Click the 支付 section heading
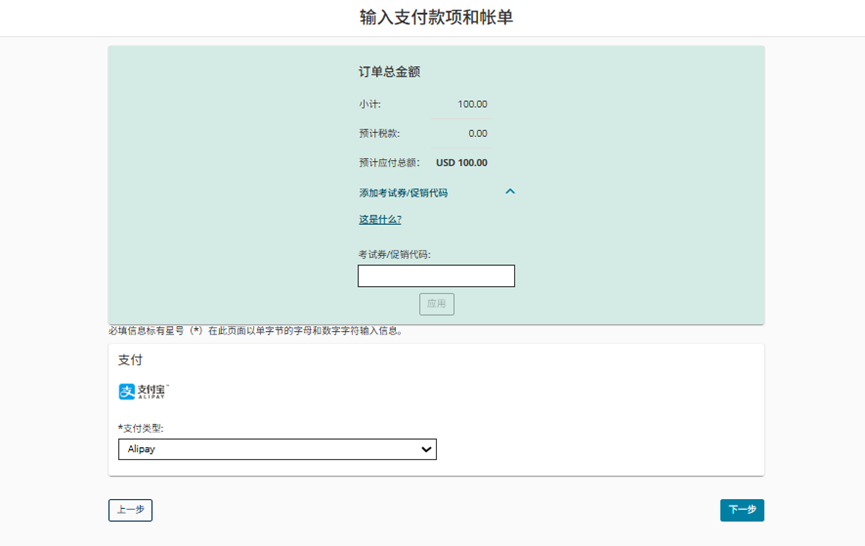The width and height of the screenshot is (865, 546). click(130, 360)
